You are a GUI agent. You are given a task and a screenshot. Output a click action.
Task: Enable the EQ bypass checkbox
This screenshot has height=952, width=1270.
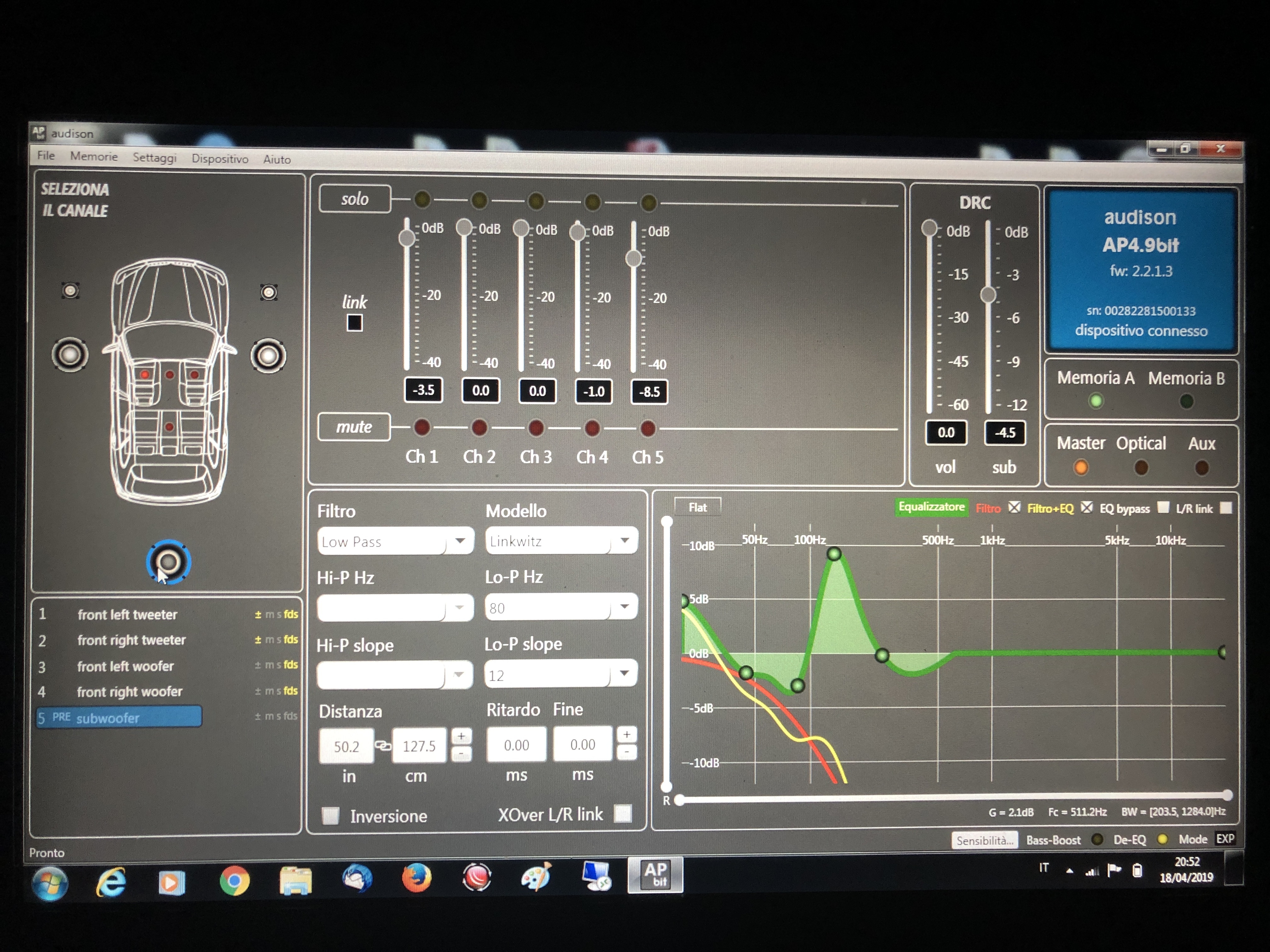pos(1163,507)
